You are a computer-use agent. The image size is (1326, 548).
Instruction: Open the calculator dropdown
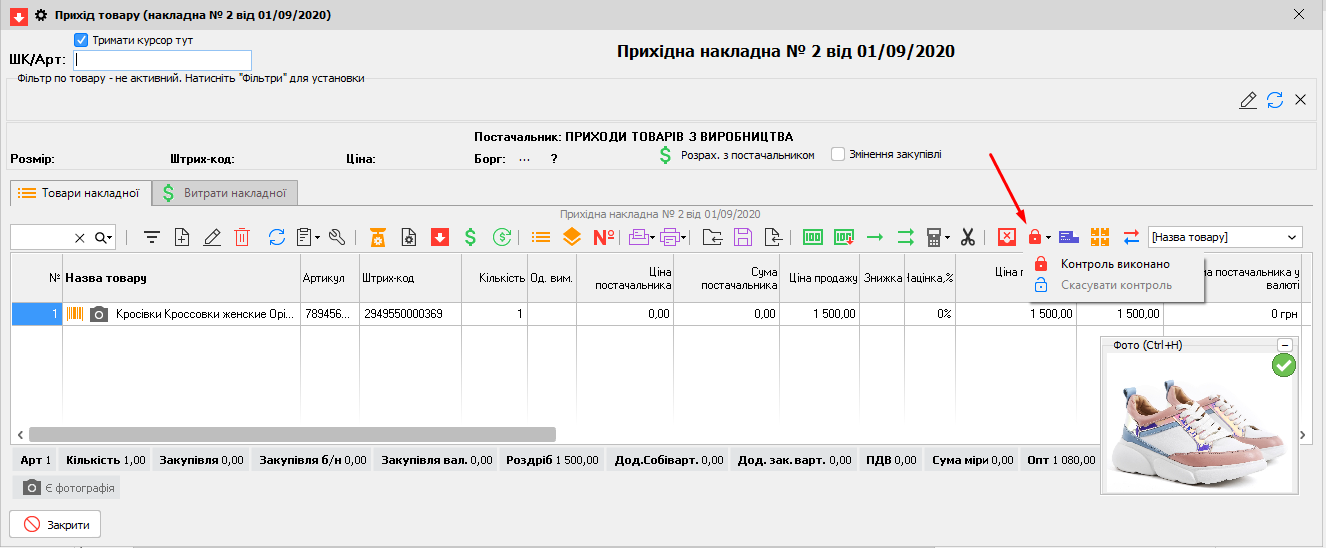click(x=947, y=238)
